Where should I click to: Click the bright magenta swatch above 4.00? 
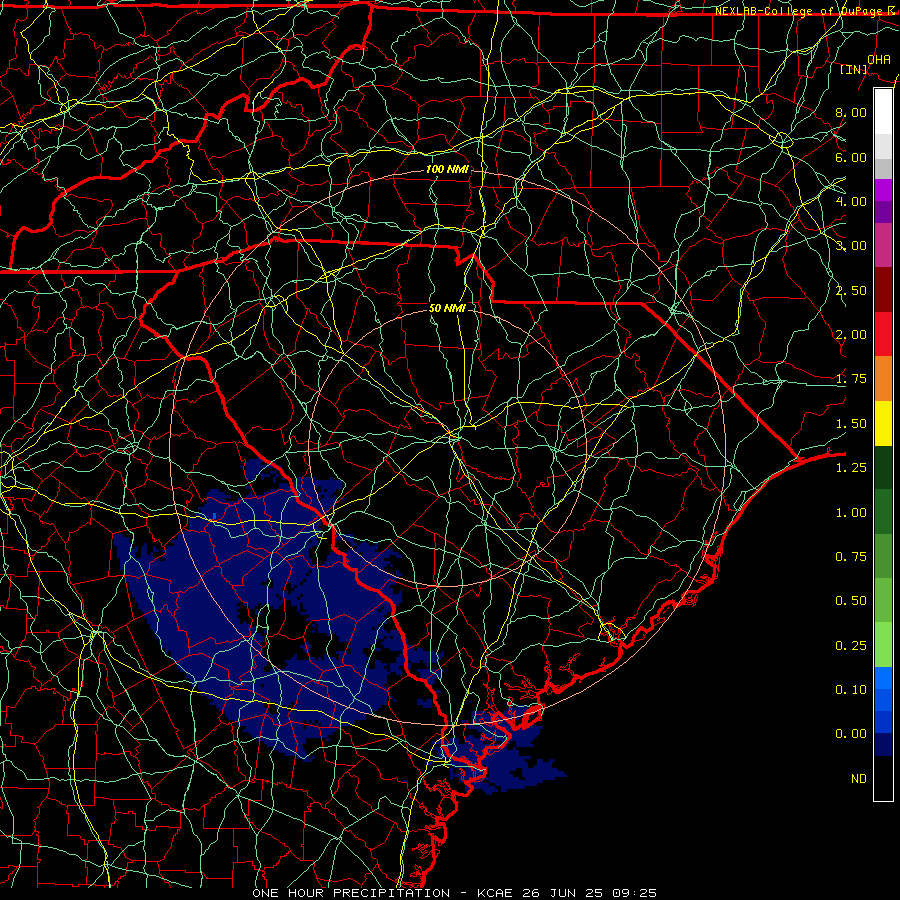click(883, 190)
